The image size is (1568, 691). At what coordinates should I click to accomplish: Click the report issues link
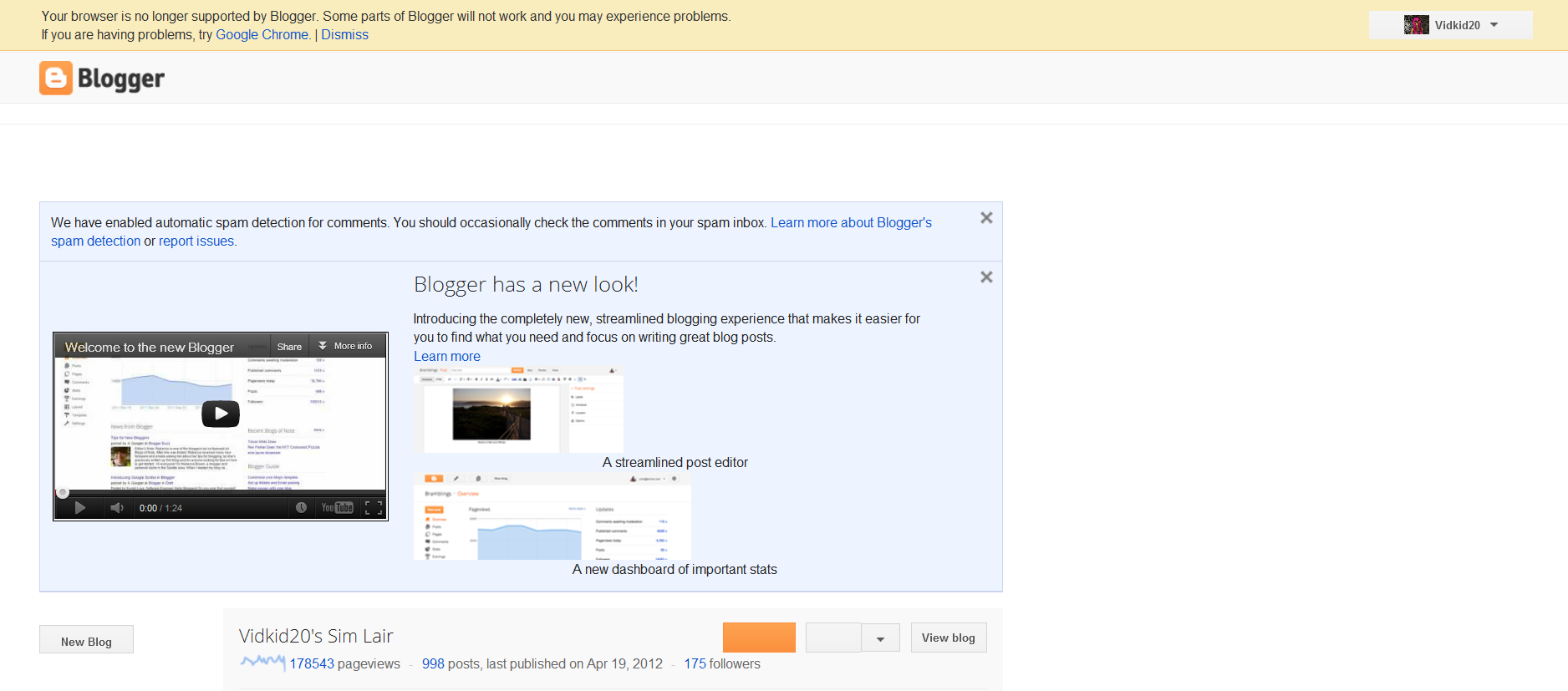196,241
